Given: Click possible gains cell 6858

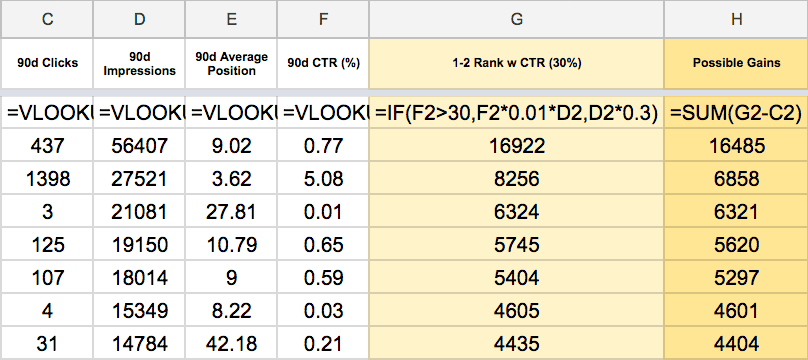Looking at the screenshot, I should pos(736,178).
